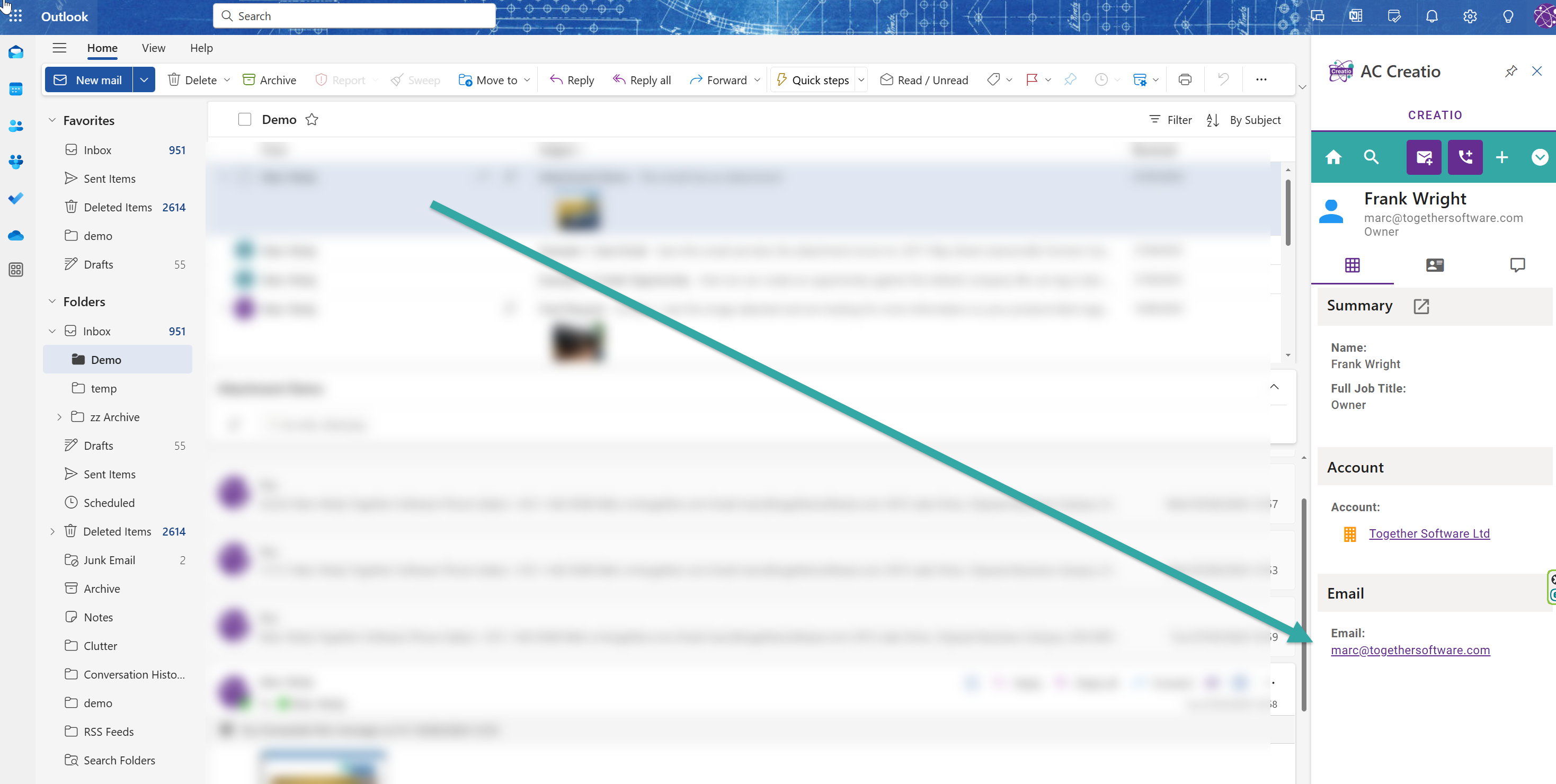Select the Creatio contact card tab
The width and height of the screenshot is (1556, 784).
[x=1435, y=265]
